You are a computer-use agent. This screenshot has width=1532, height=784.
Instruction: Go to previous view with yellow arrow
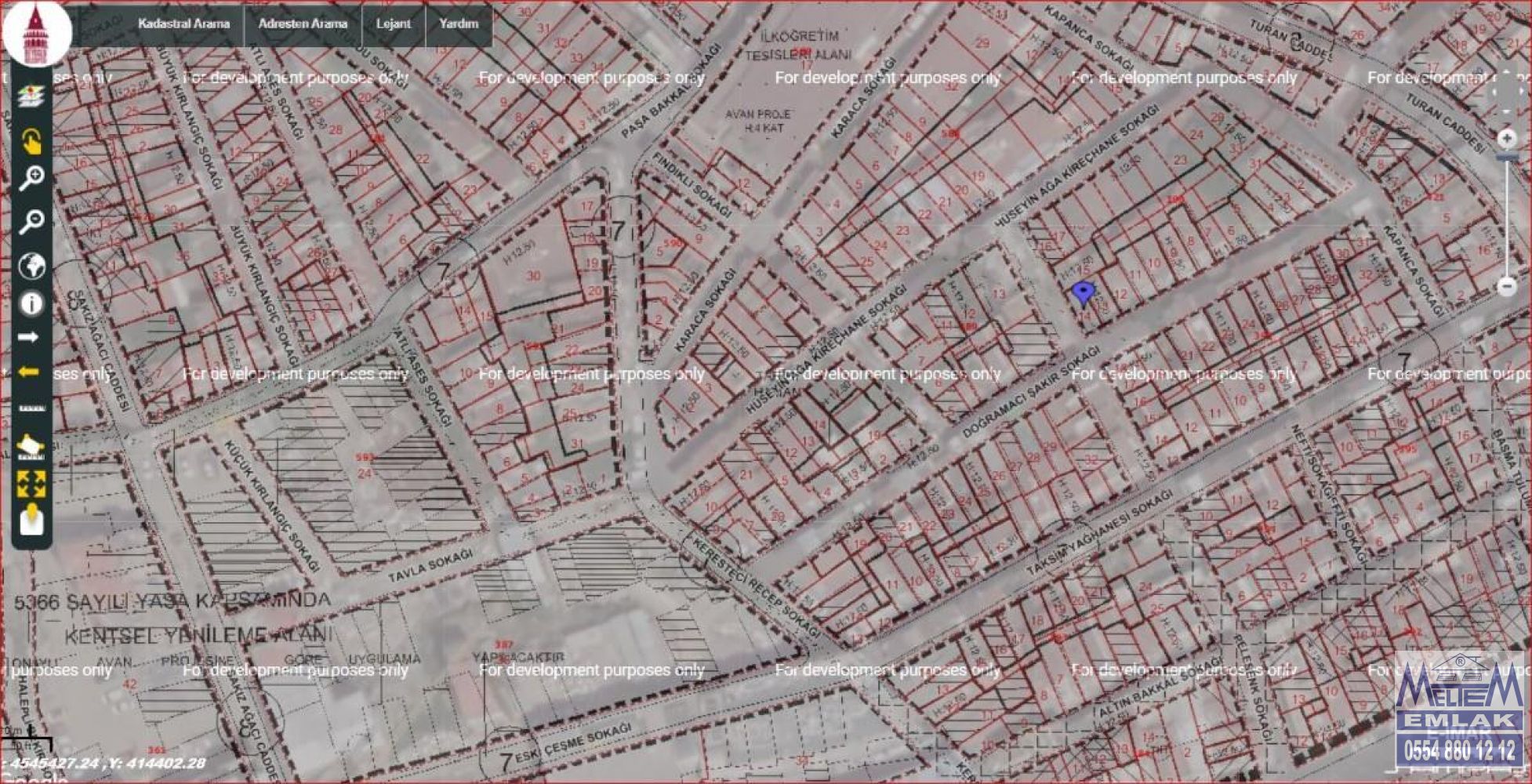click(x=29, y=372)
